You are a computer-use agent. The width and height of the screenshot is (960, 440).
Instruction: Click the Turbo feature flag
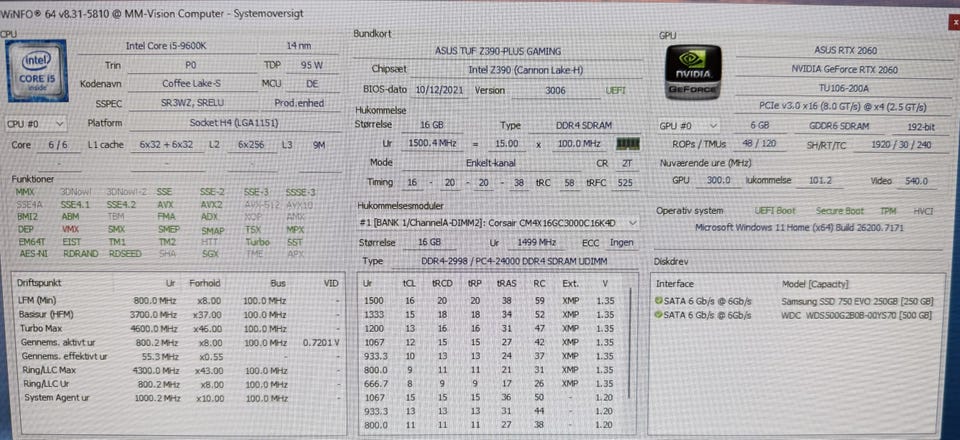click(257, 242)
